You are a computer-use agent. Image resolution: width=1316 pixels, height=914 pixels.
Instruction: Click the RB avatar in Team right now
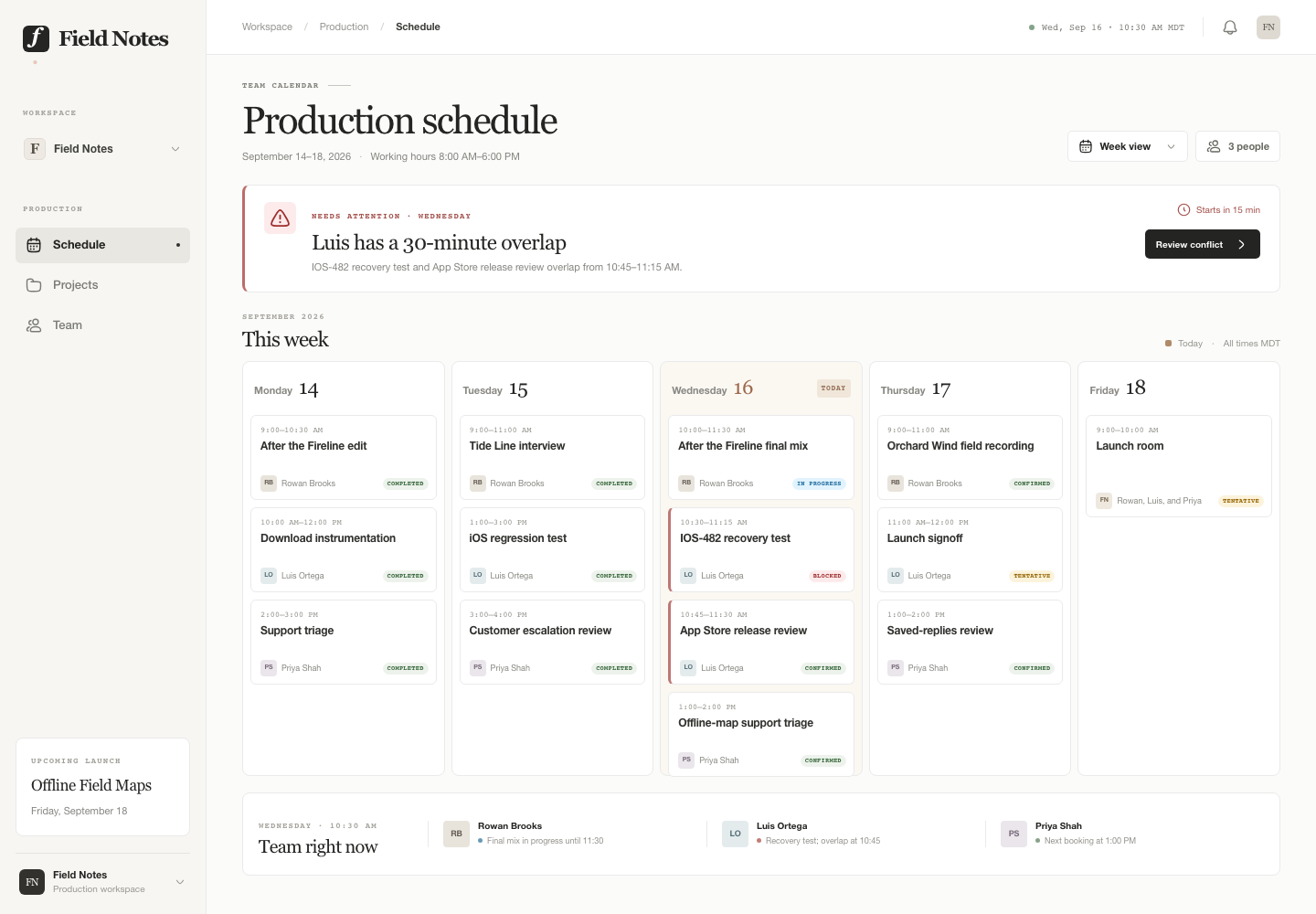click(456, 834)
